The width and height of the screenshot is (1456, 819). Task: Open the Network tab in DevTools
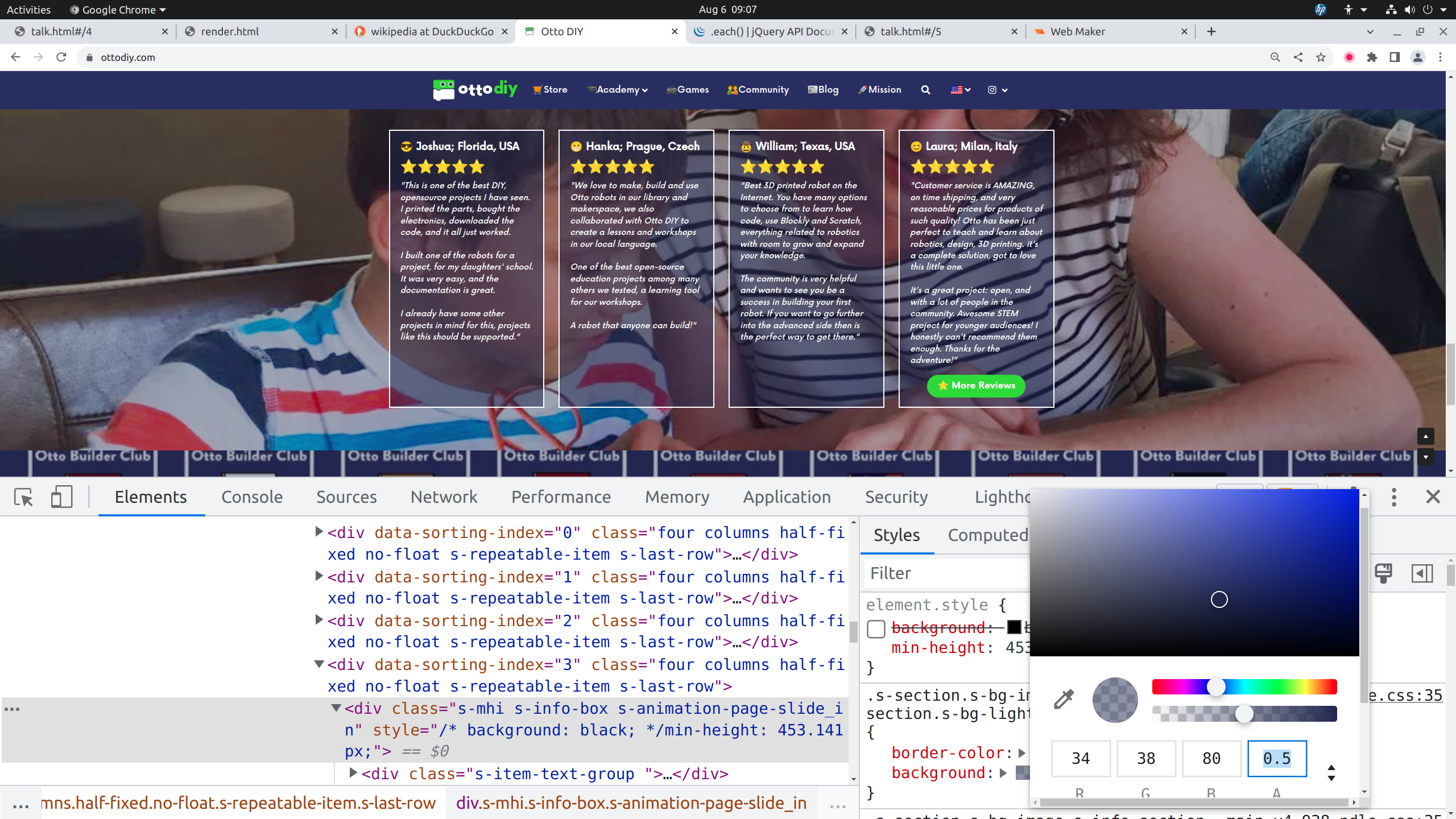coord(444,497)
